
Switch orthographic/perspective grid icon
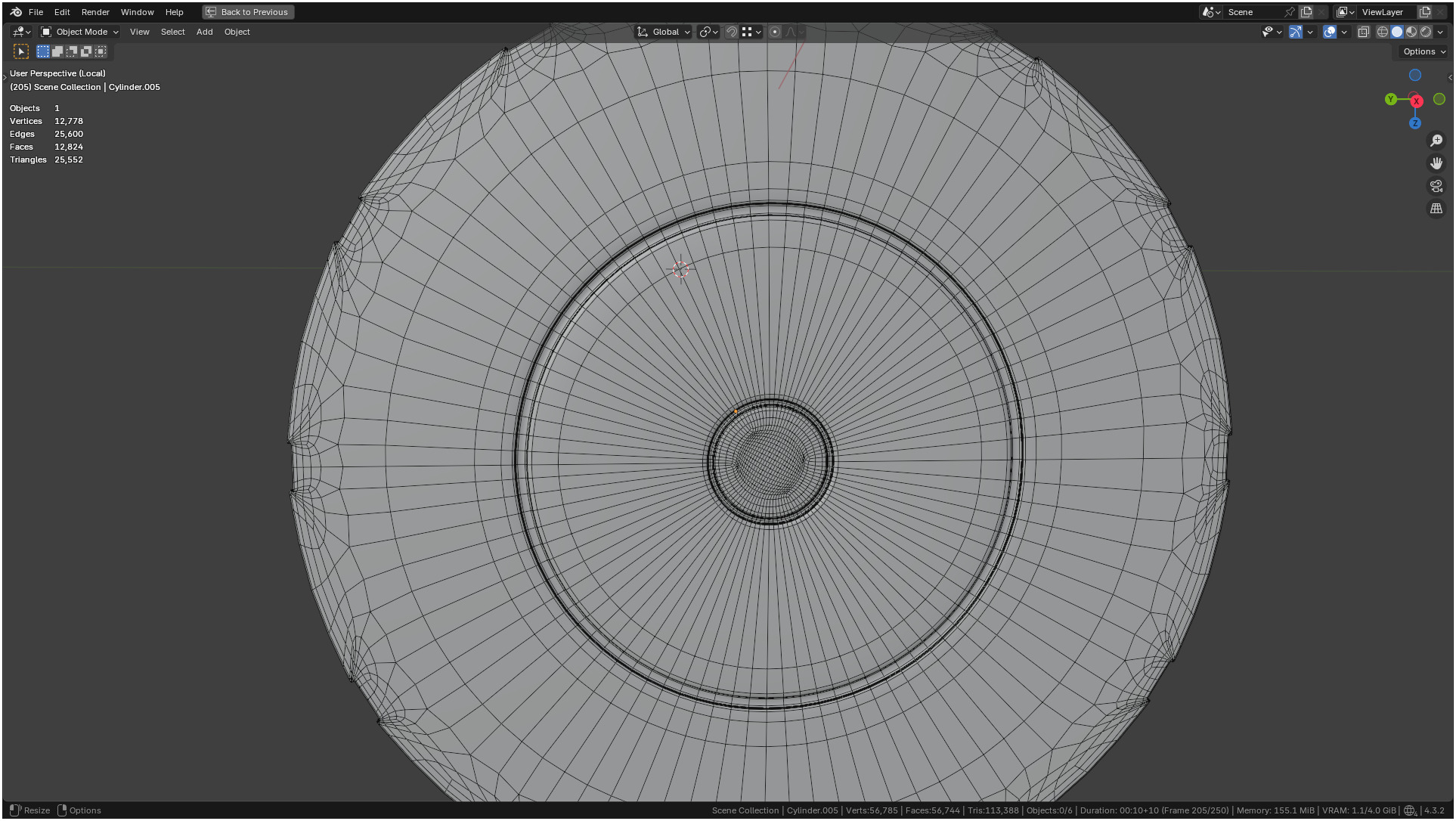pos(1436,209)
